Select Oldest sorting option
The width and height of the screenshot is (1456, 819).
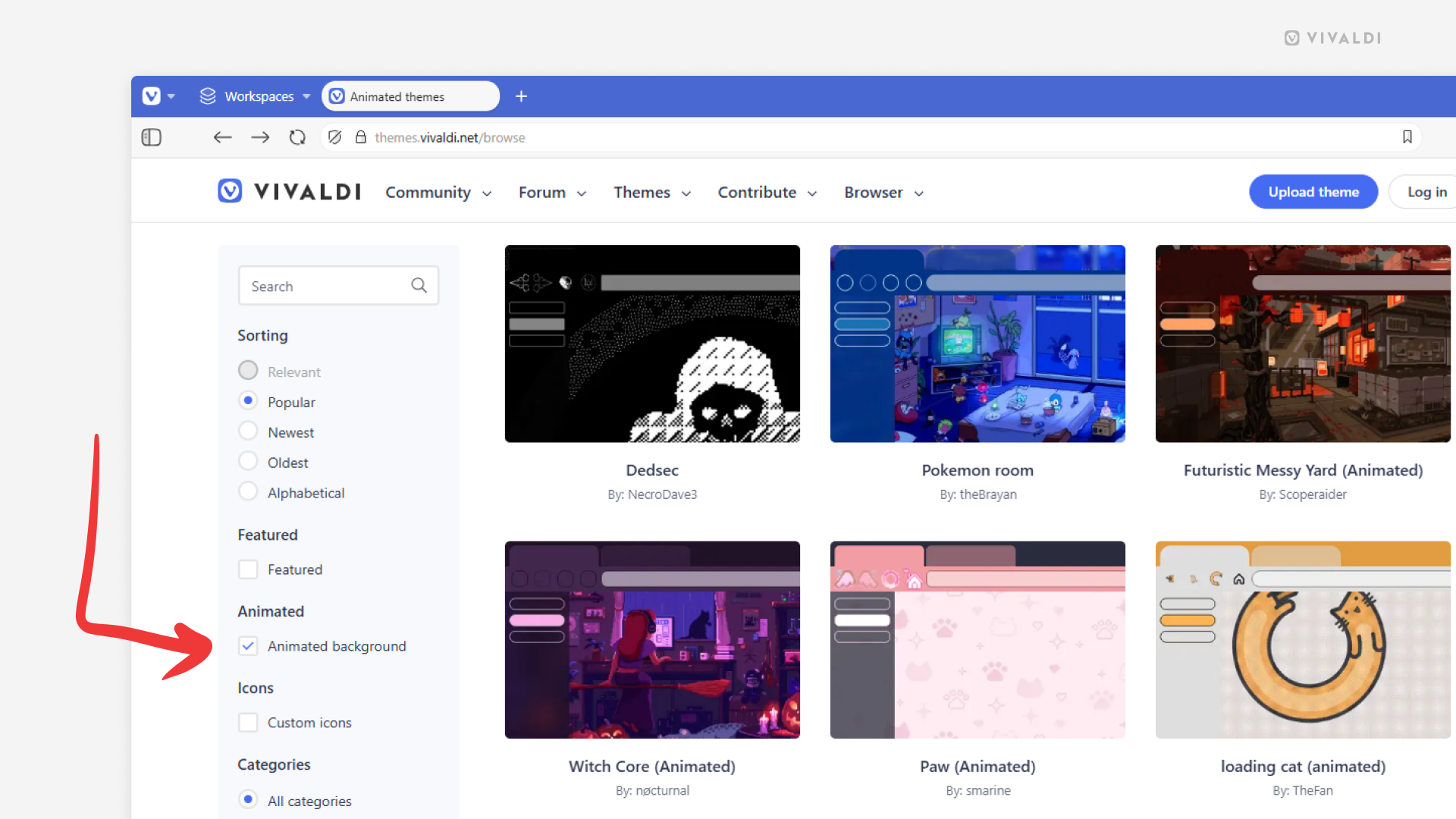248,461
